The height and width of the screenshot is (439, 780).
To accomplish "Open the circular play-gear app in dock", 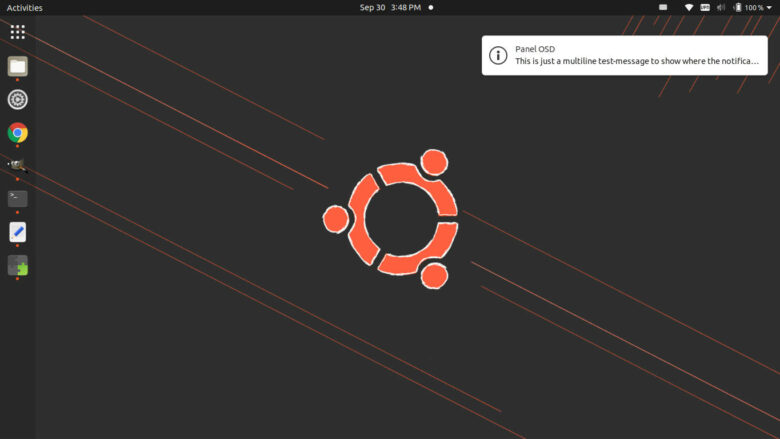I will coord(17,99).
